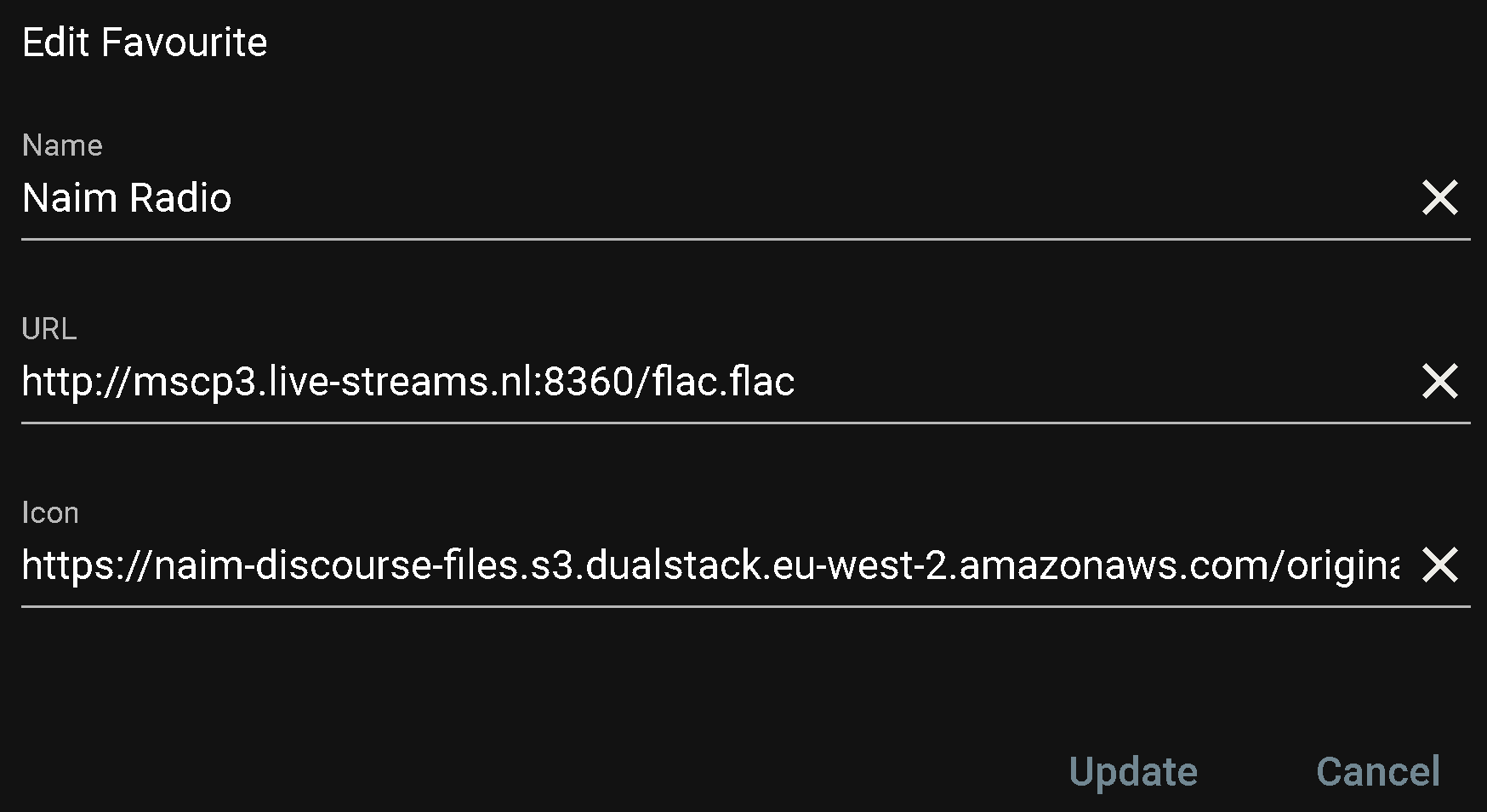Click mscp3 in the stream URL
This screenshot has height=812, width=1487.
point(193,381)
